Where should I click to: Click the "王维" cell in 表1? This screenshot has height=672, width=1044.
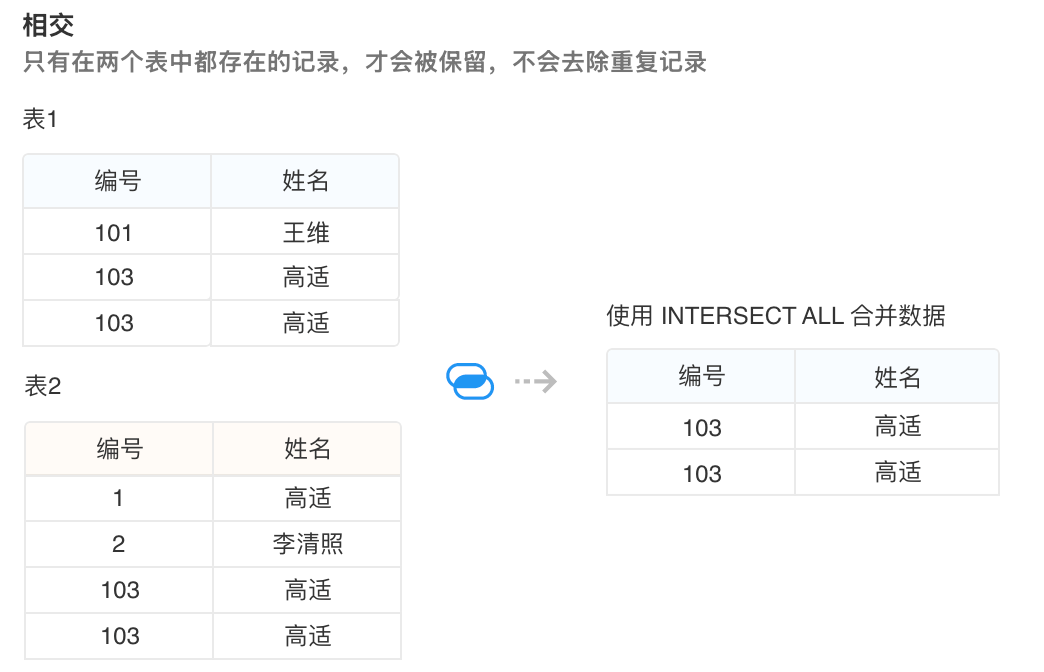click(x=305, y=233)
